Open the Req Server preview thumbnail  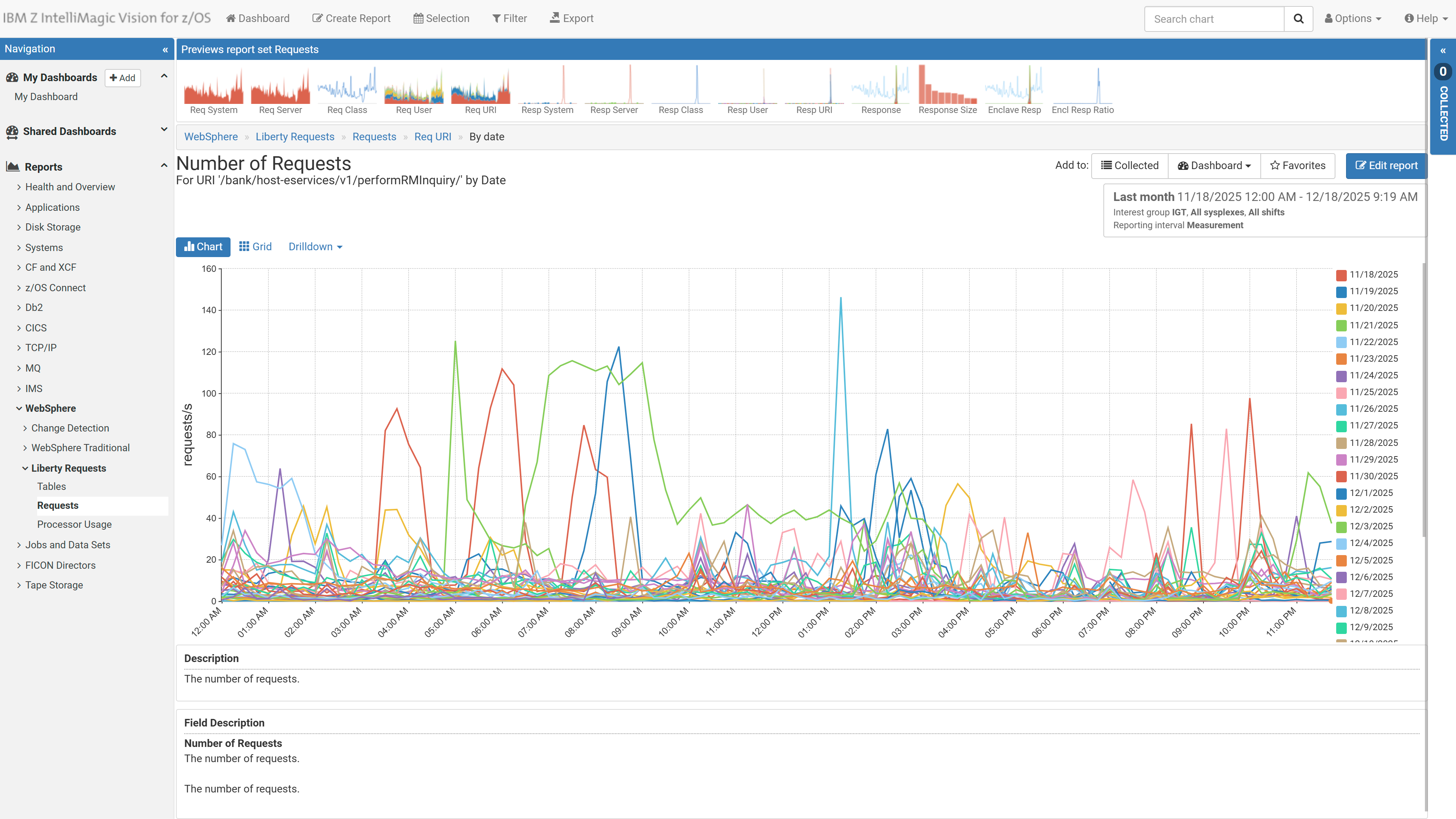click(280, 91)
